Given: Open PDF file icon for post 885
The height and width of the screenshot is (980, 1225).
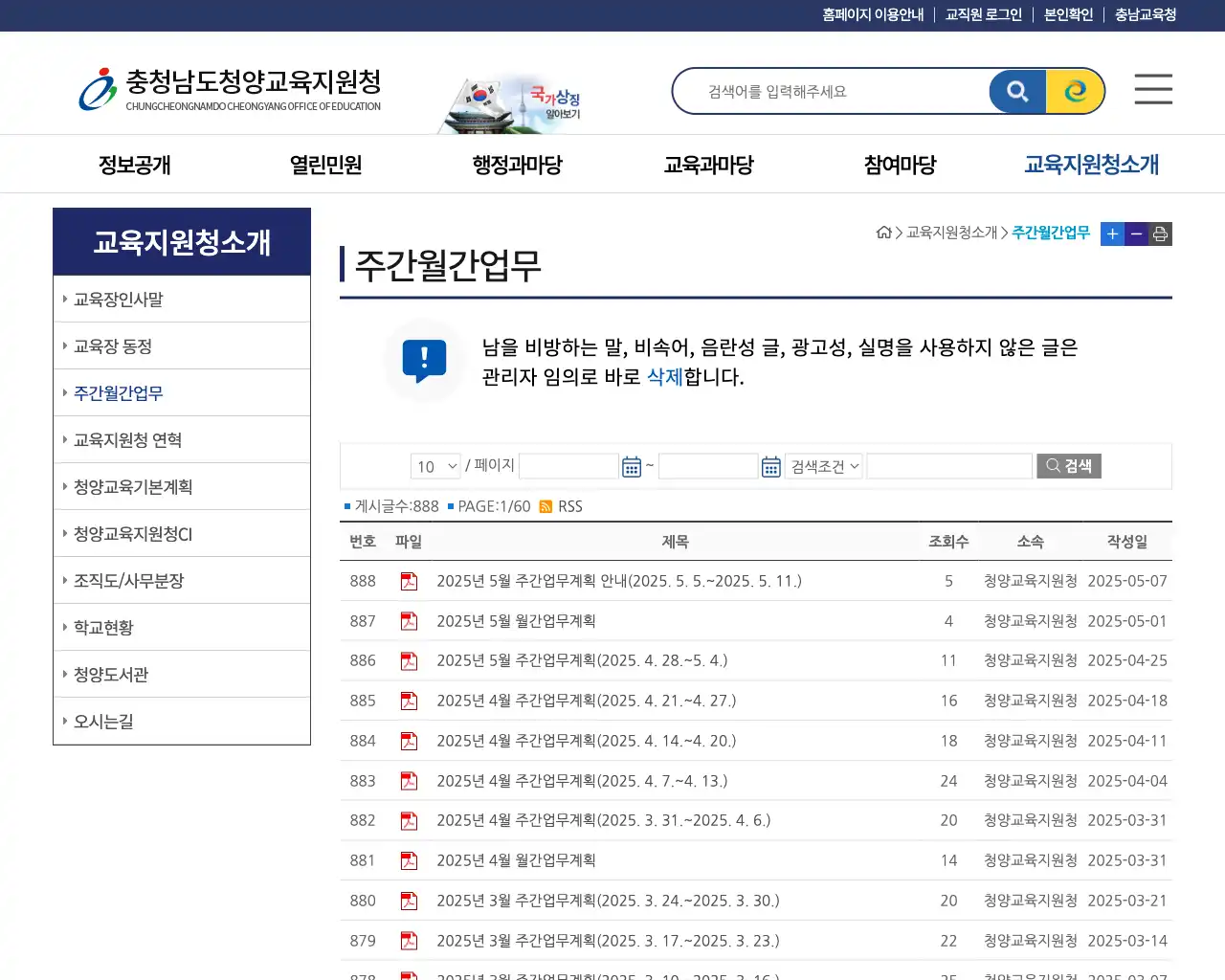Looking at the screenshot, I should 409,701.
